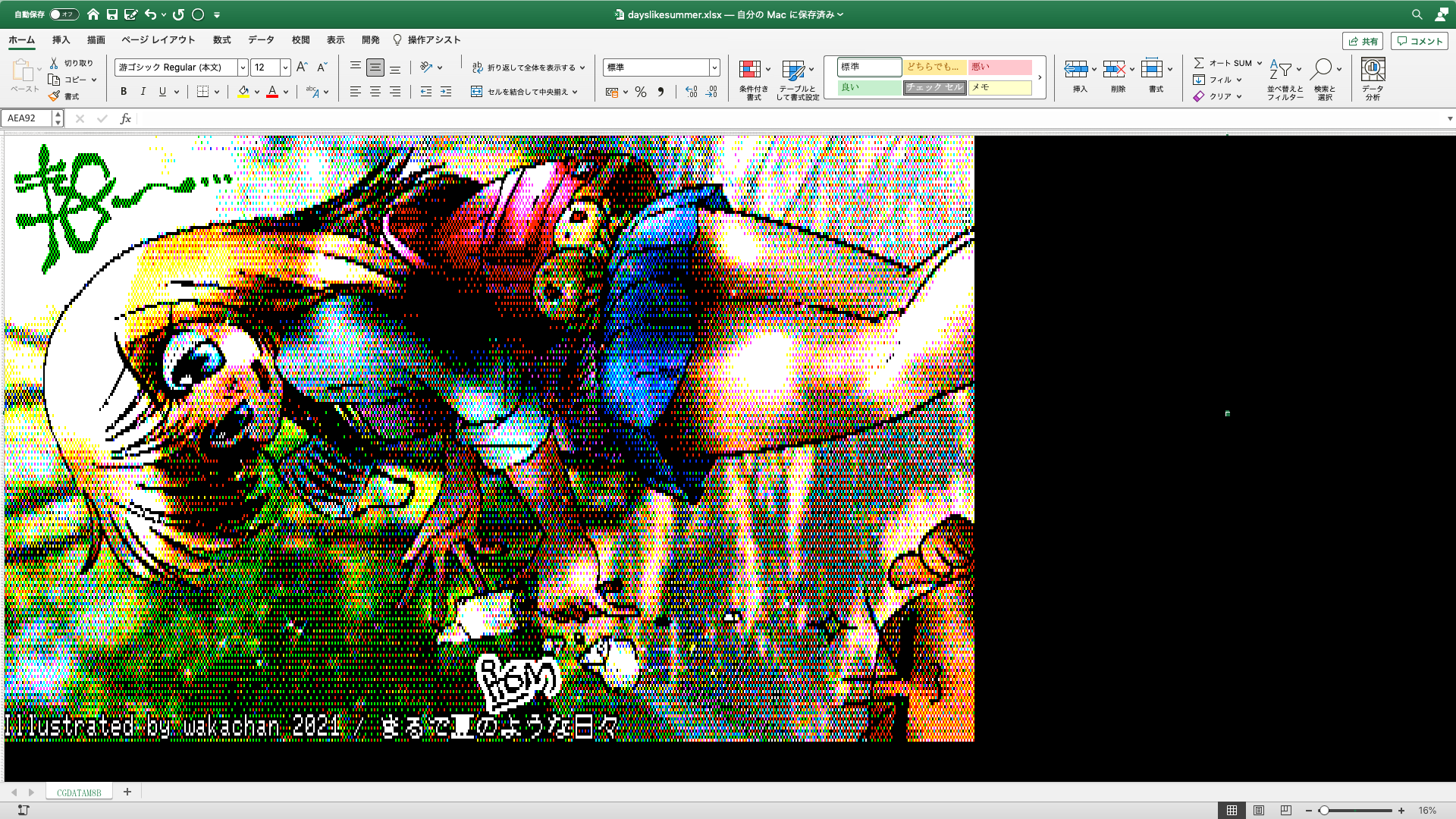Click the Redo arrow icon

click(178, 14)
